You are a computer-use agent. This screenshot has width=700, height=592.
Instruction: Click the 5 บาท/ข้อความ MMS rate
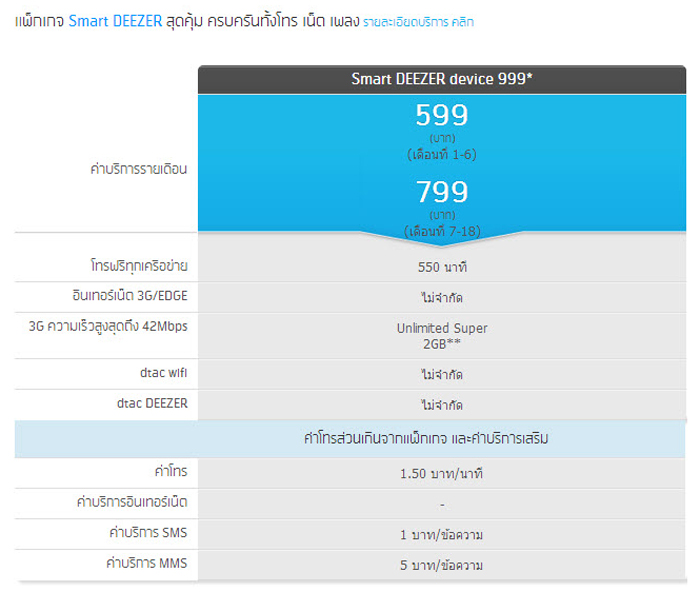(x=442, y=565)
